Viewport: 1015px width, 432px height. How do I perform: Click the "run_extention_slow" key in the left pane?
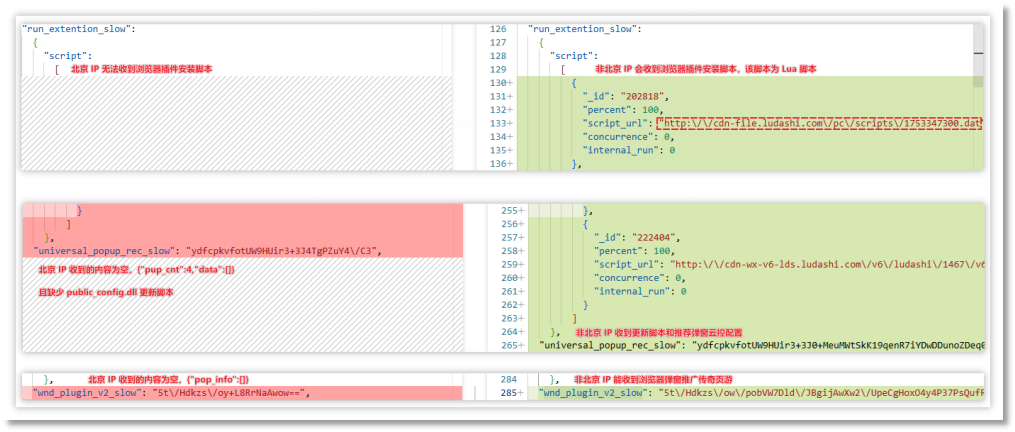pos(78,29)
